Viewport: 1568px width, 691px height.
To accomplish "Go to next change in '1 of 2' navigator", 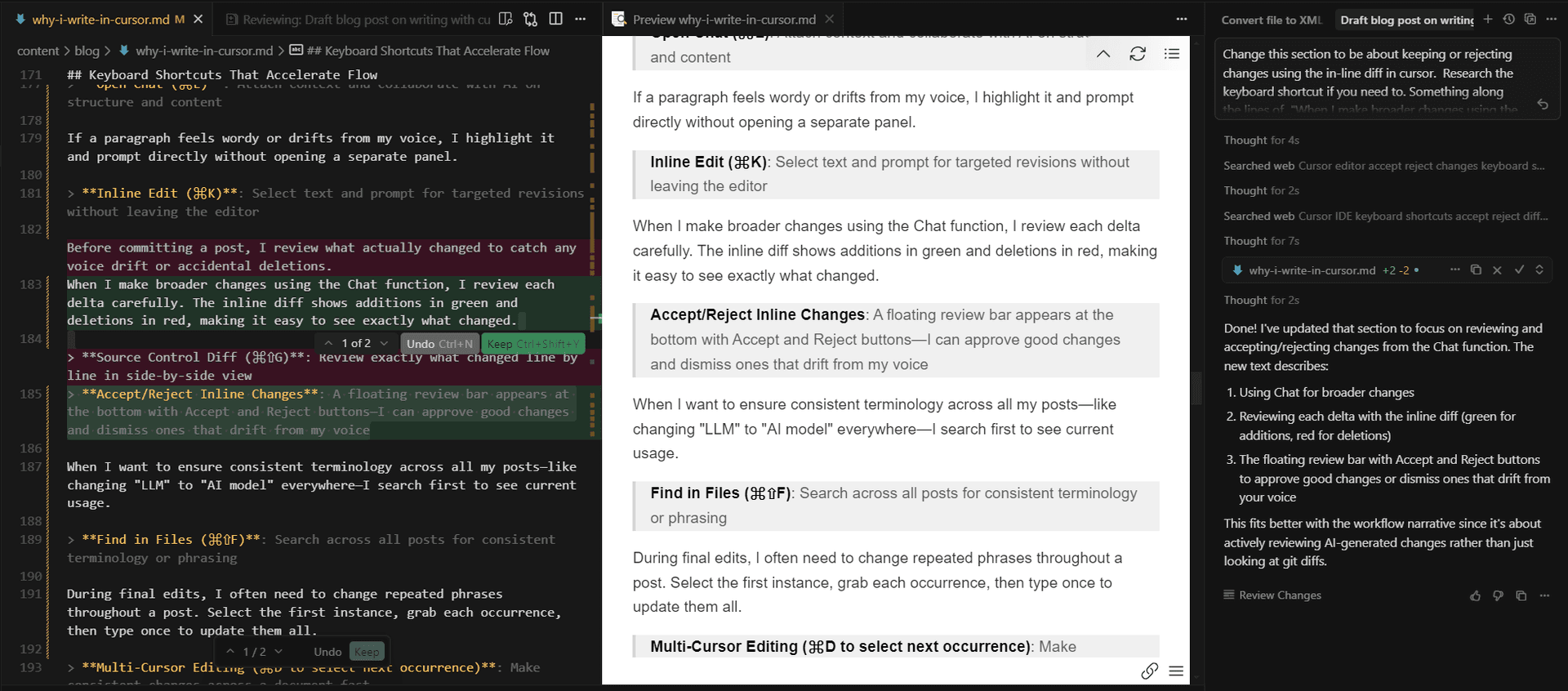I will coord(384,343).
